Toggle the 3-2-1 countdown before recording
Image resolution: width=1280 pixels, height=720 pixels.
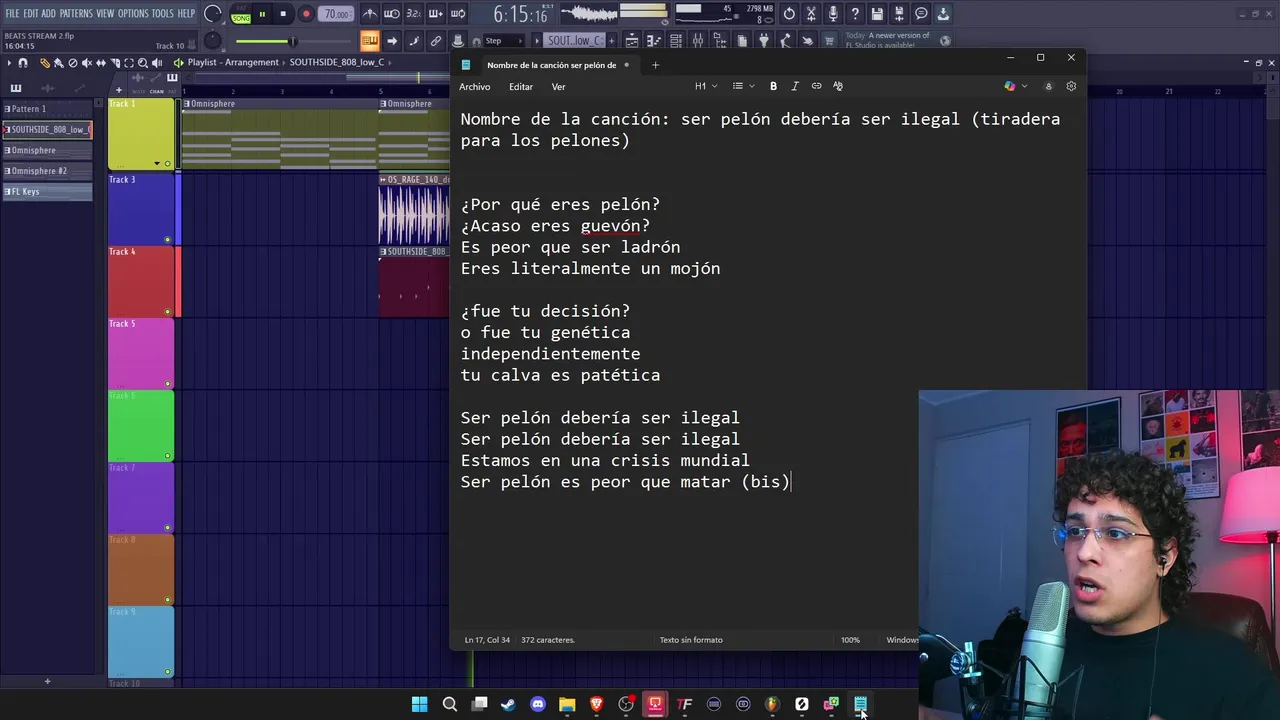pyautogui.click(x=414, y=14)
